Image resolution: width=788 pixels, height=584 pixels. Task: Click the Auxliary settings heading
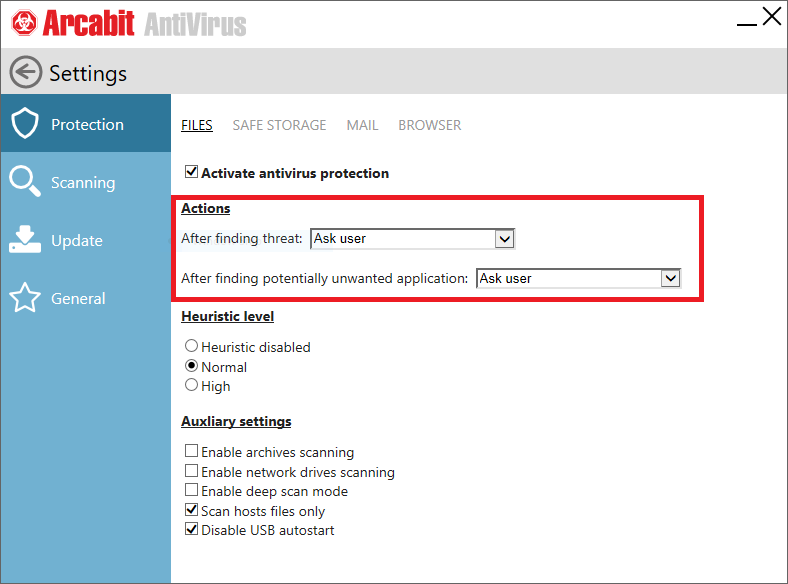coord(236,421)
